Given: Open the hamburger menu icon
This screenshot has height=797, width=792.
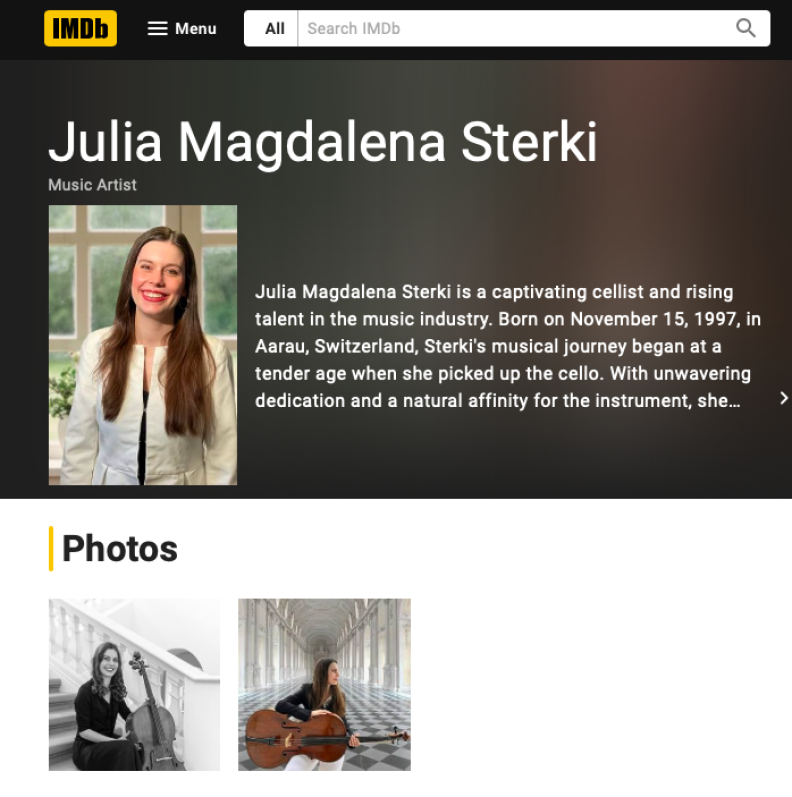Looking at the screenshot, I should click(158, 28).
